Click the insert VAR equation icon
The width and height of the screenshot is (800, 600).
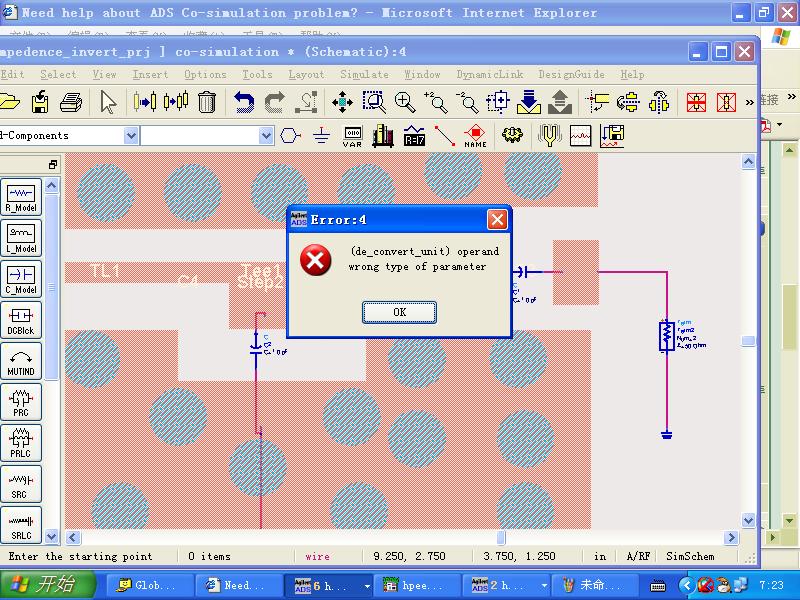coord(352,137)
